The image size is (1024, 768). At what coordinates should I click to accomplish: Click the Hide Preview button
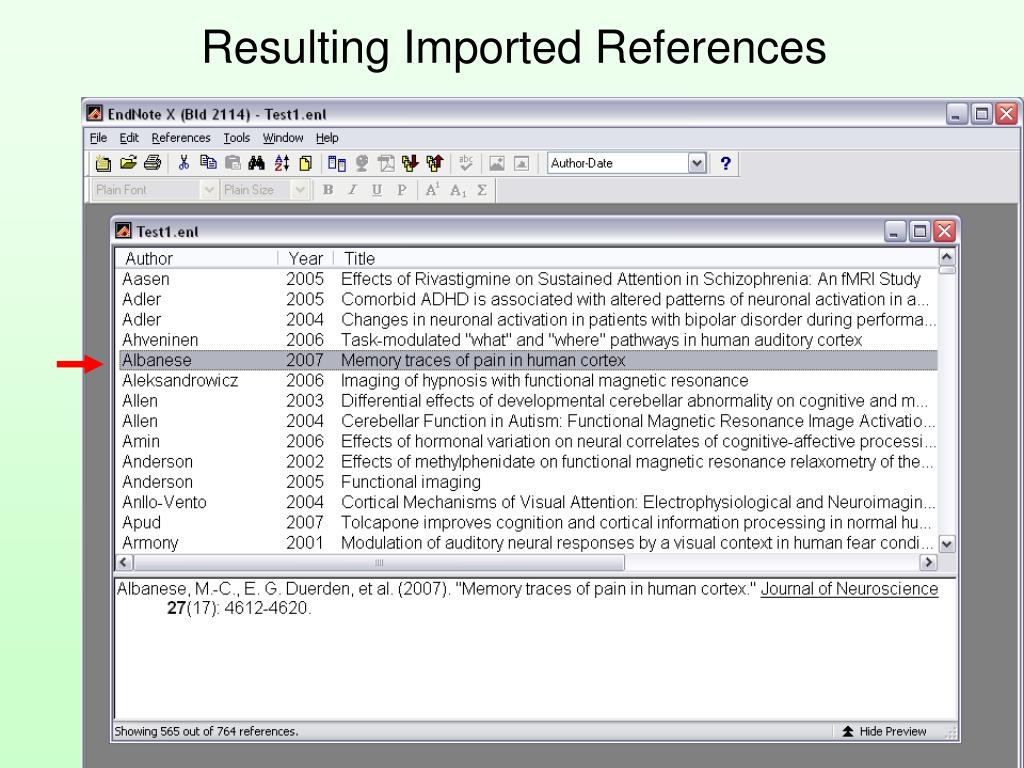[885, 731]
